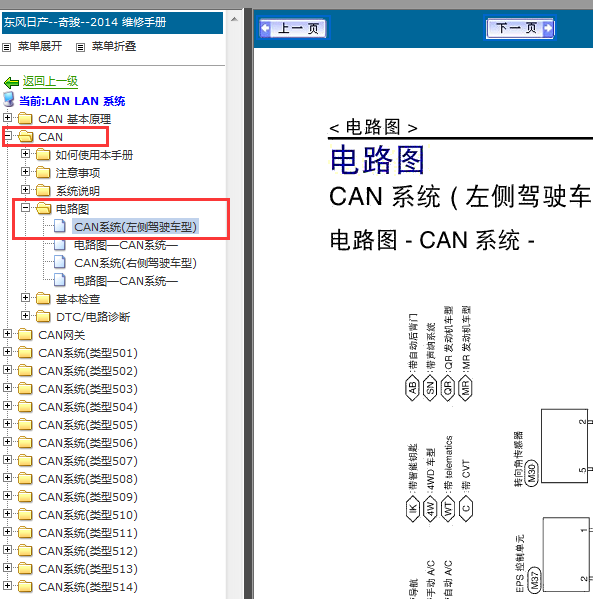Click folder icon of DTC/电路诊断
The image size is (593, 599).
tap(43, 317)
